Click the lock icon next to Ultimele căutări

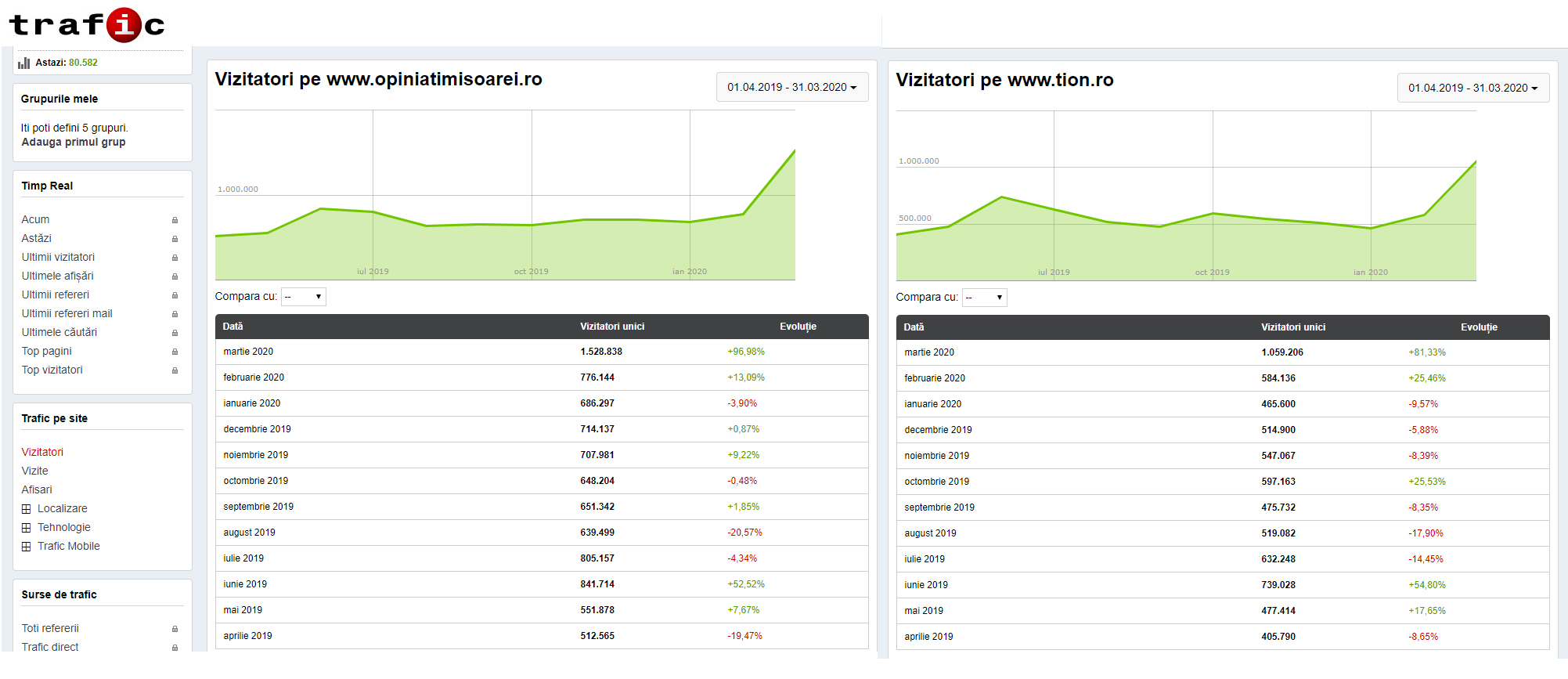175,333
